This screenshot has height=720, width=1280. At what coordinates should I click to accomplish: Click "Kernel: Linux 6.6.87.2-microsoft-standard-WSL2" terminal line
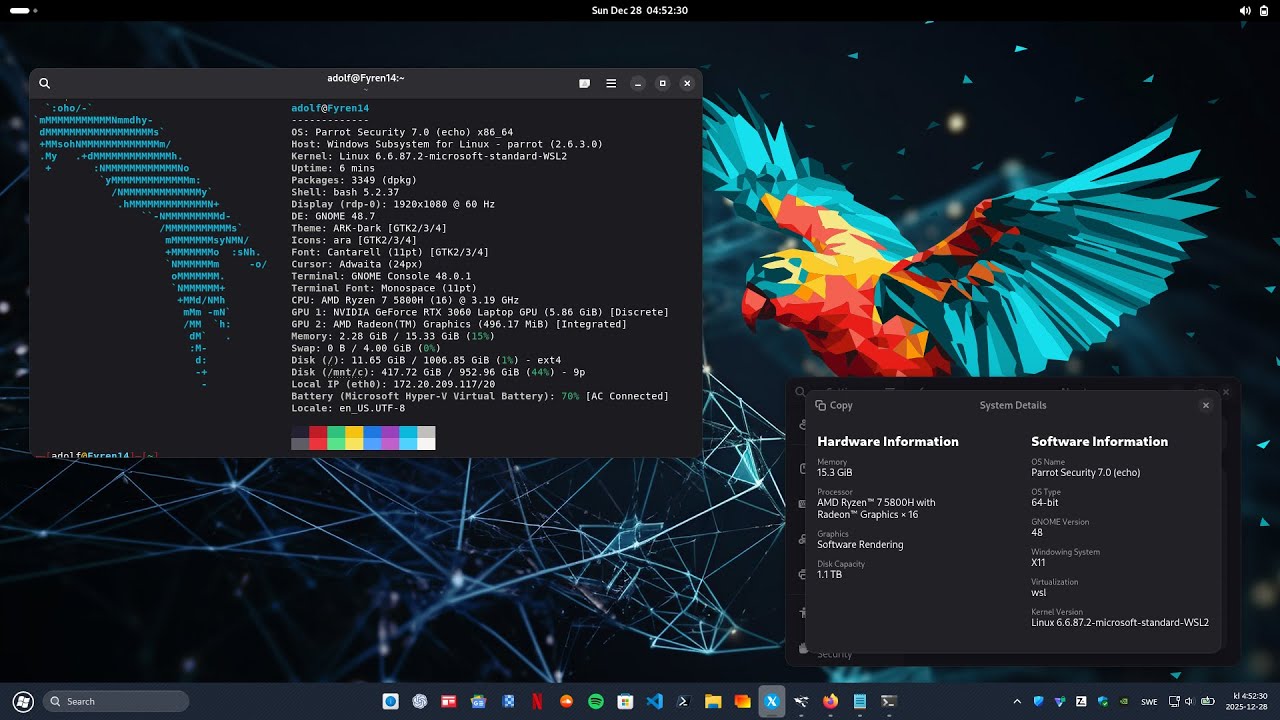pos(429,156)
